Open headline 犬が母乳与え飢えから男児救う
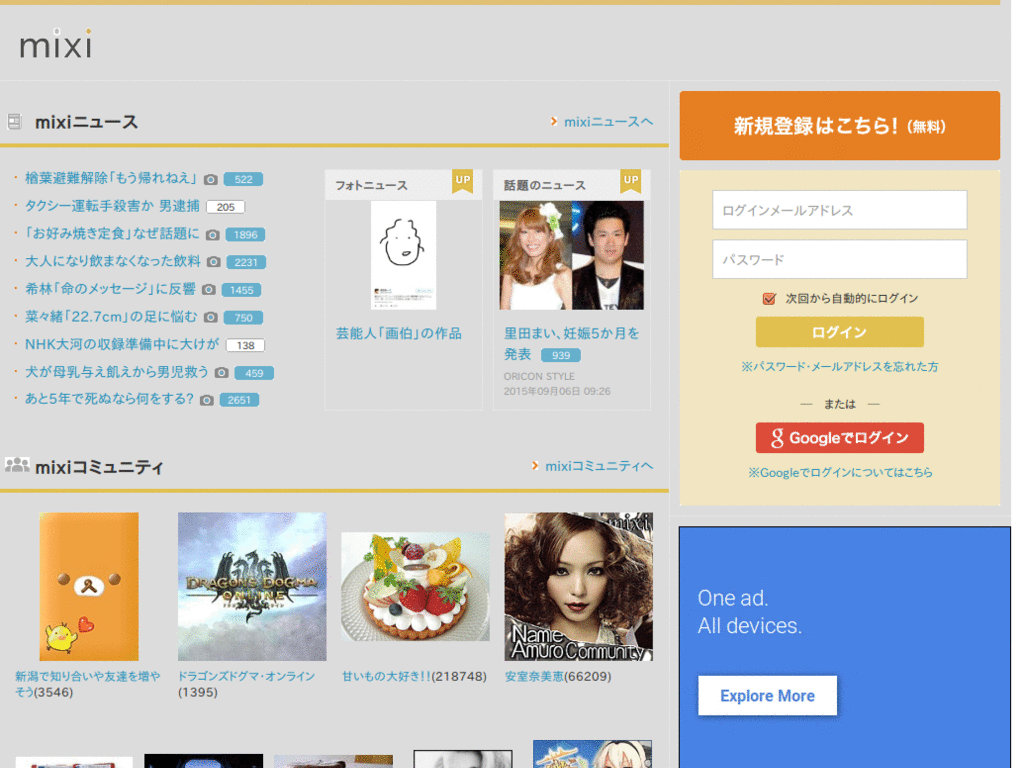 117,372
